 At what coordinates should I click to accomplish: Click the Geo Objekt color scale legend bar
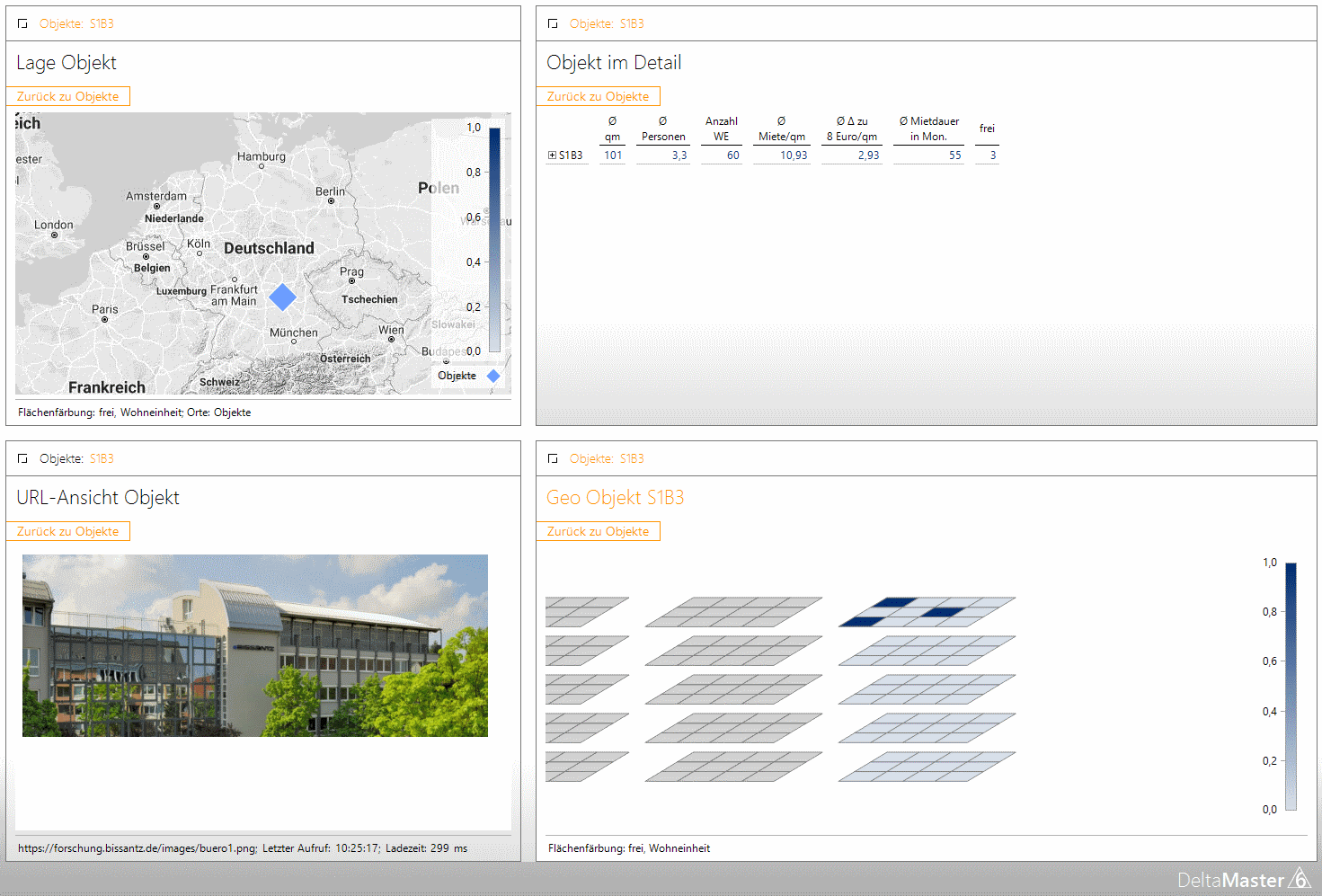1291,686
